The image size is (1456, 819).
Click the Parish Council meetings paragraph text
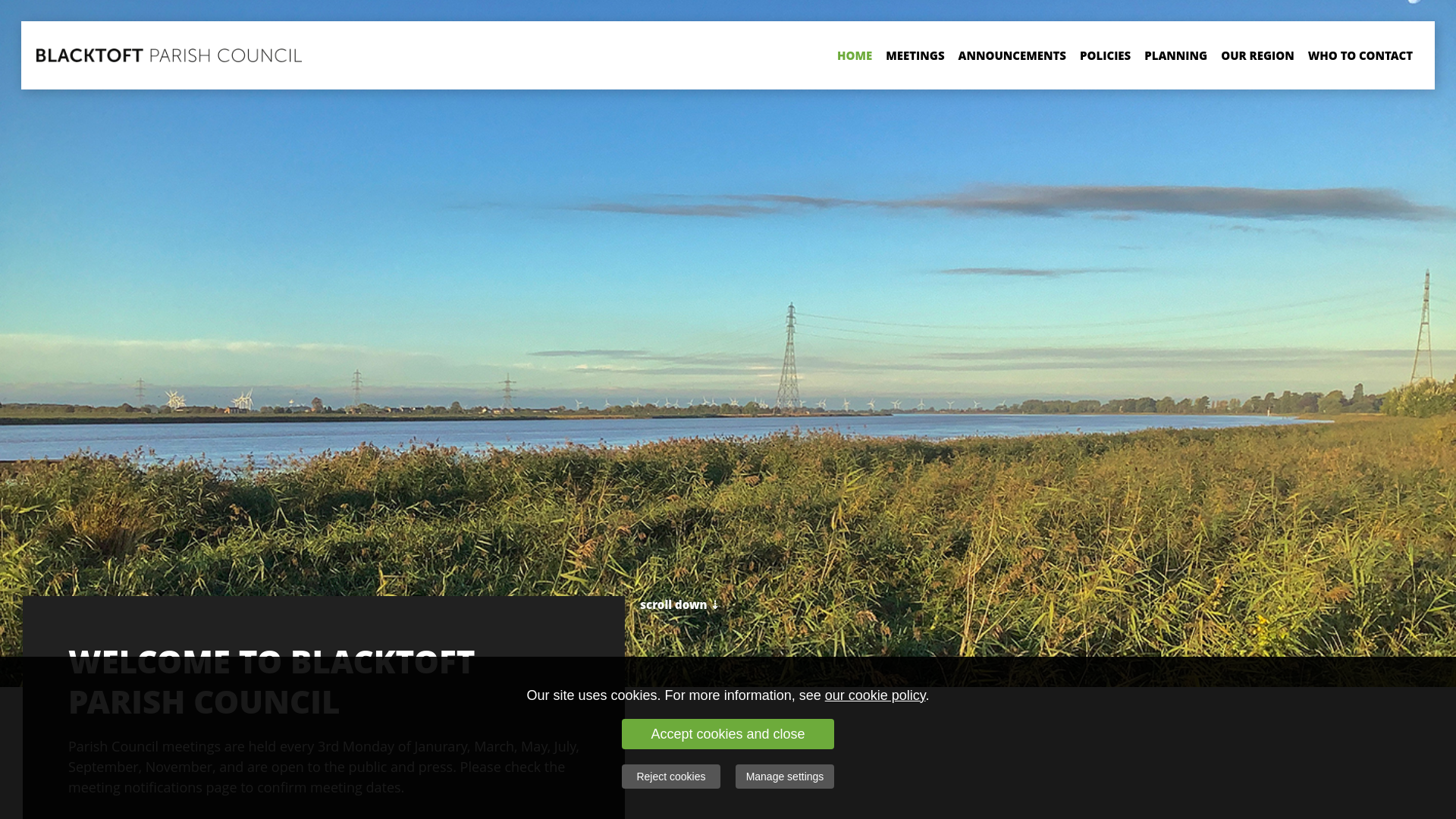point(324,767)
